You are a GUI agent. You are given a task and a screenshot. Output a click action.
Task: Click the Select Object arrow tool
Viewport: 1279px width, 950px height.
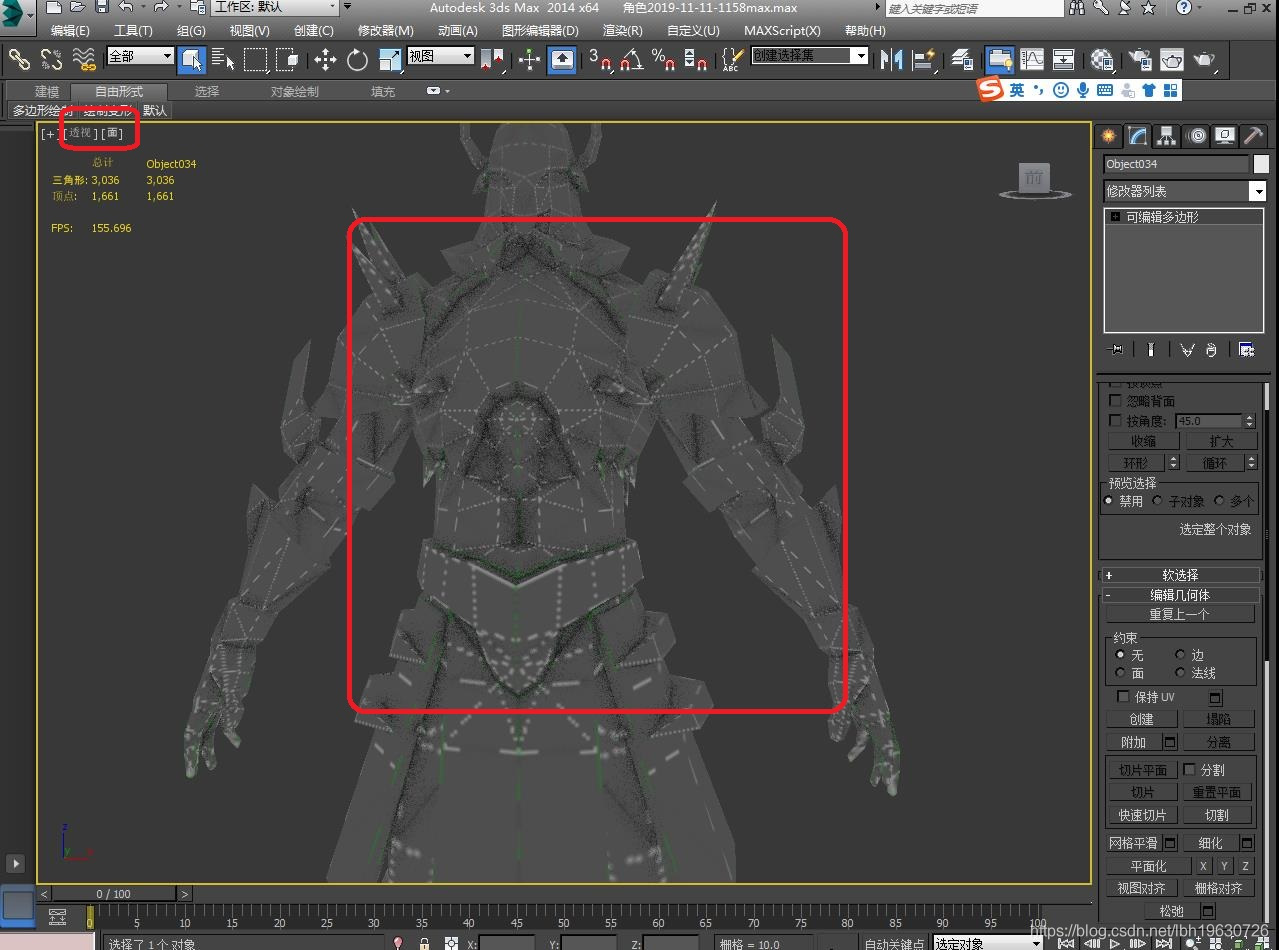(x=191, y=60)
